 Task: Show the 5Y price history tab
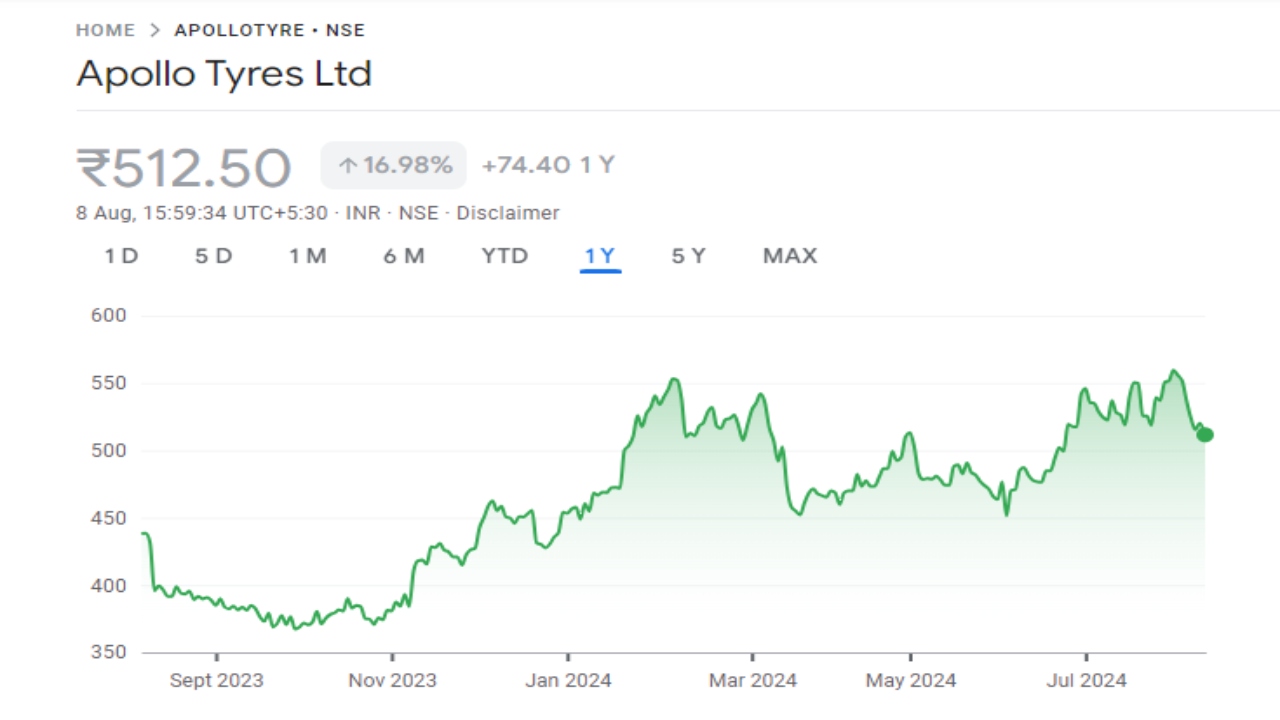coord(688,256)
